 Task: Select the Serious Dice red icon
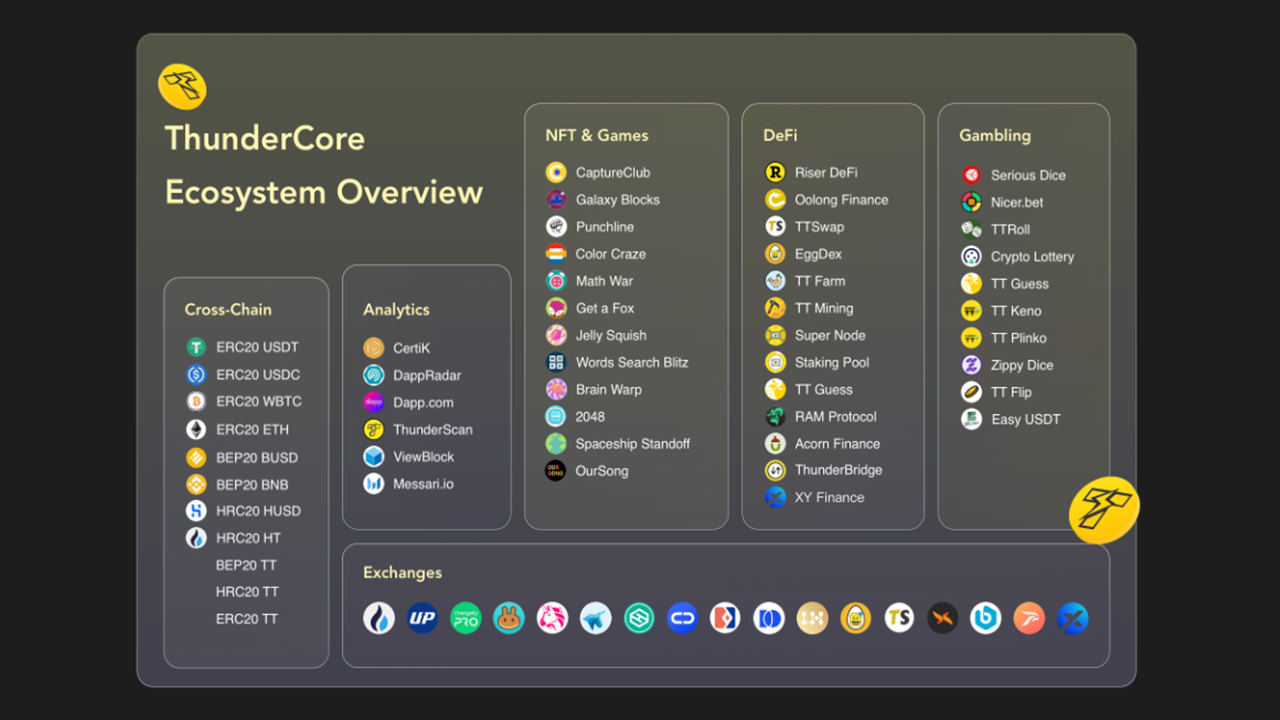(x=971, y=175)
